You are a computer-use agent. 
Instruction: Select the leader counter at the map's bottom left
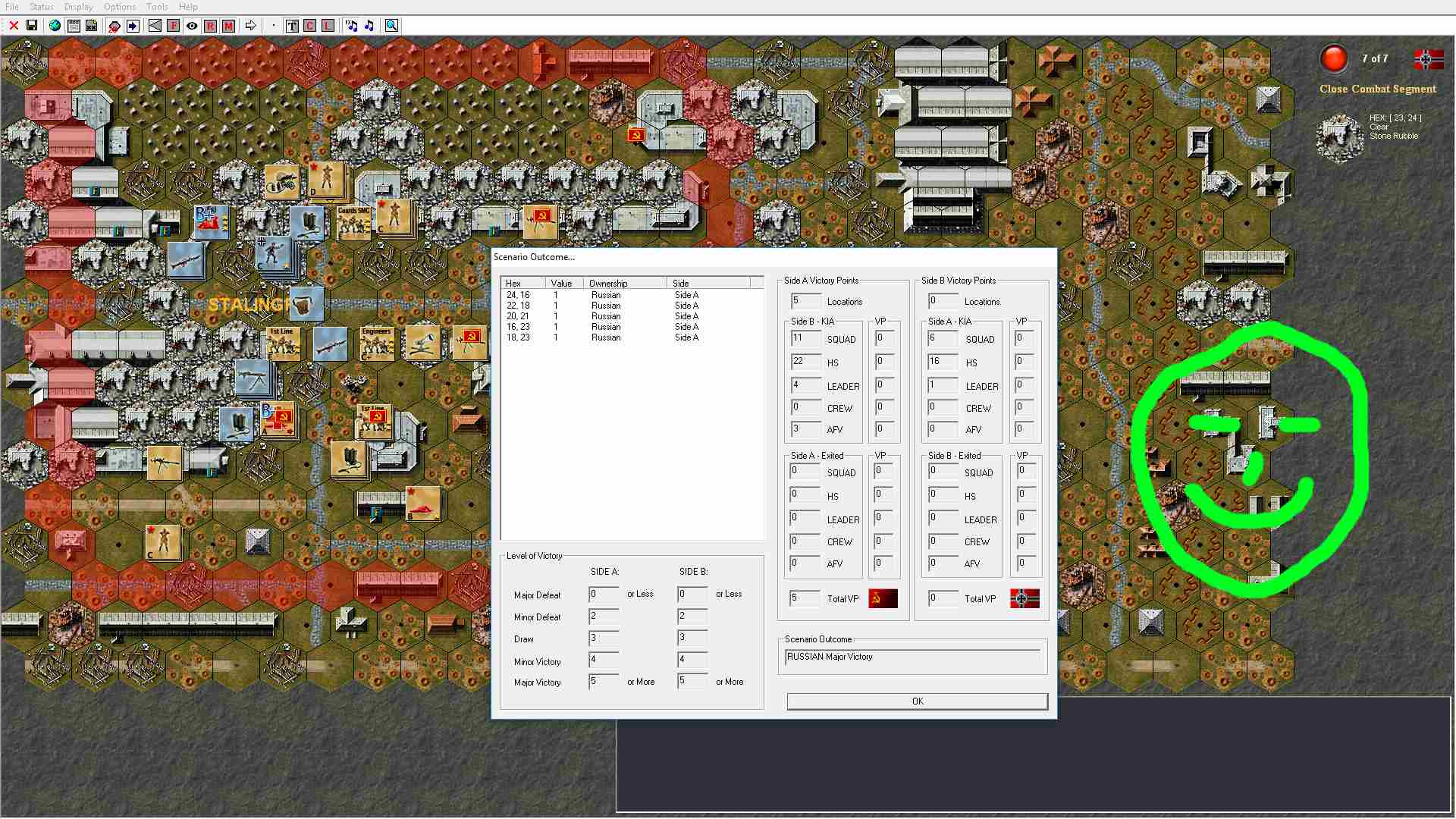click(162, 541)
